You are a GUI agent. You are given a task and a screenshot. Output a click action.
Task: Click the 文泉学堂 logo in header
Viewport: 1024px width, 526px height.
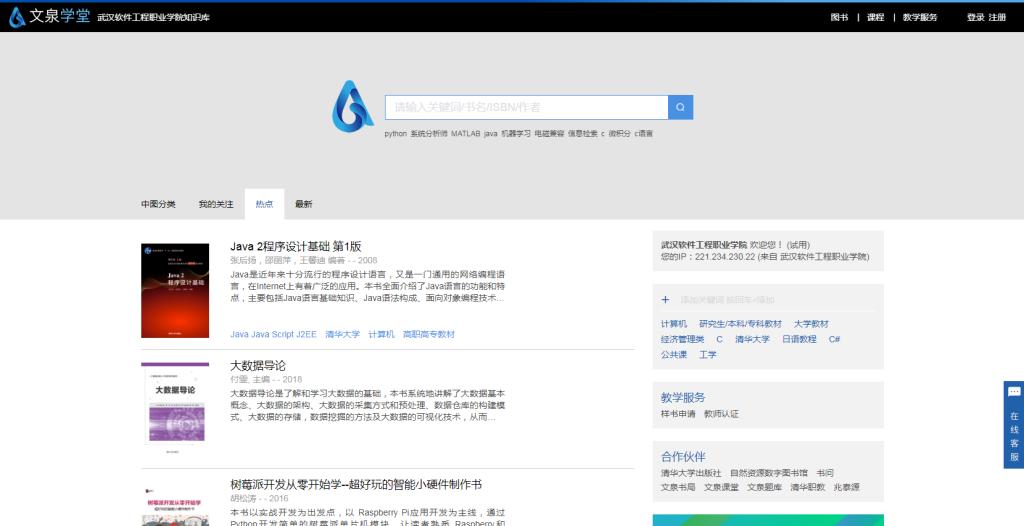click(48, 17)
